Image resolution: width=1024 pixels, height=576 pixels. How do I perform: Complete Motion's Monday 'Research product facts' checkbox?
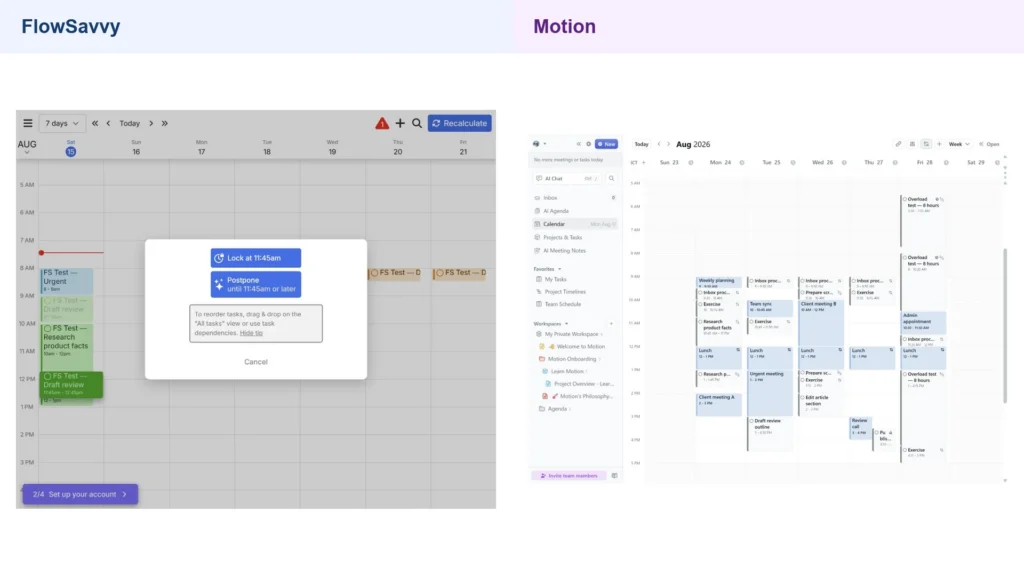pyautogui.click(x=700, y=322)
